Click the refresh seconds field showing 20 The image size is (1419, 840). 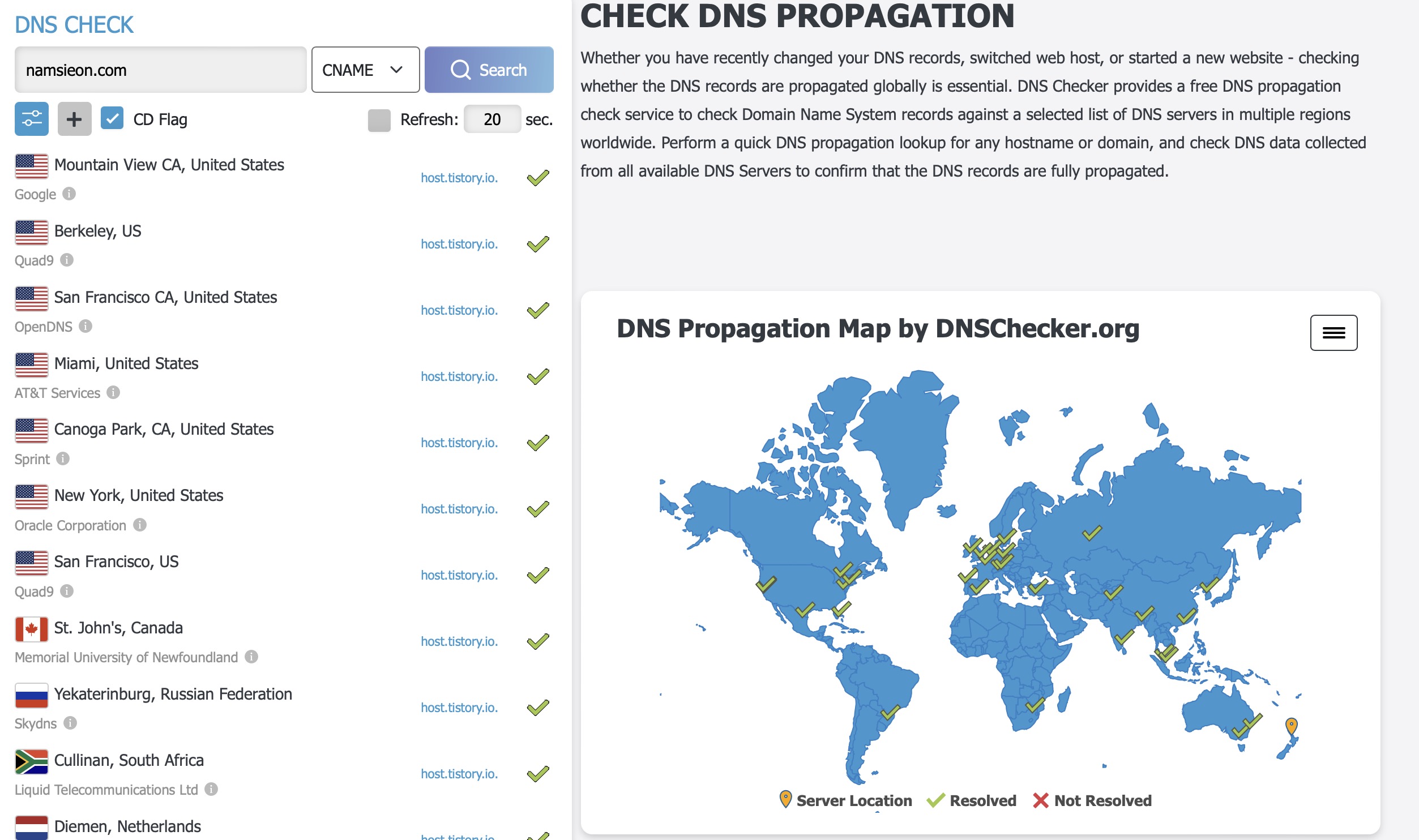click(491, 119)
